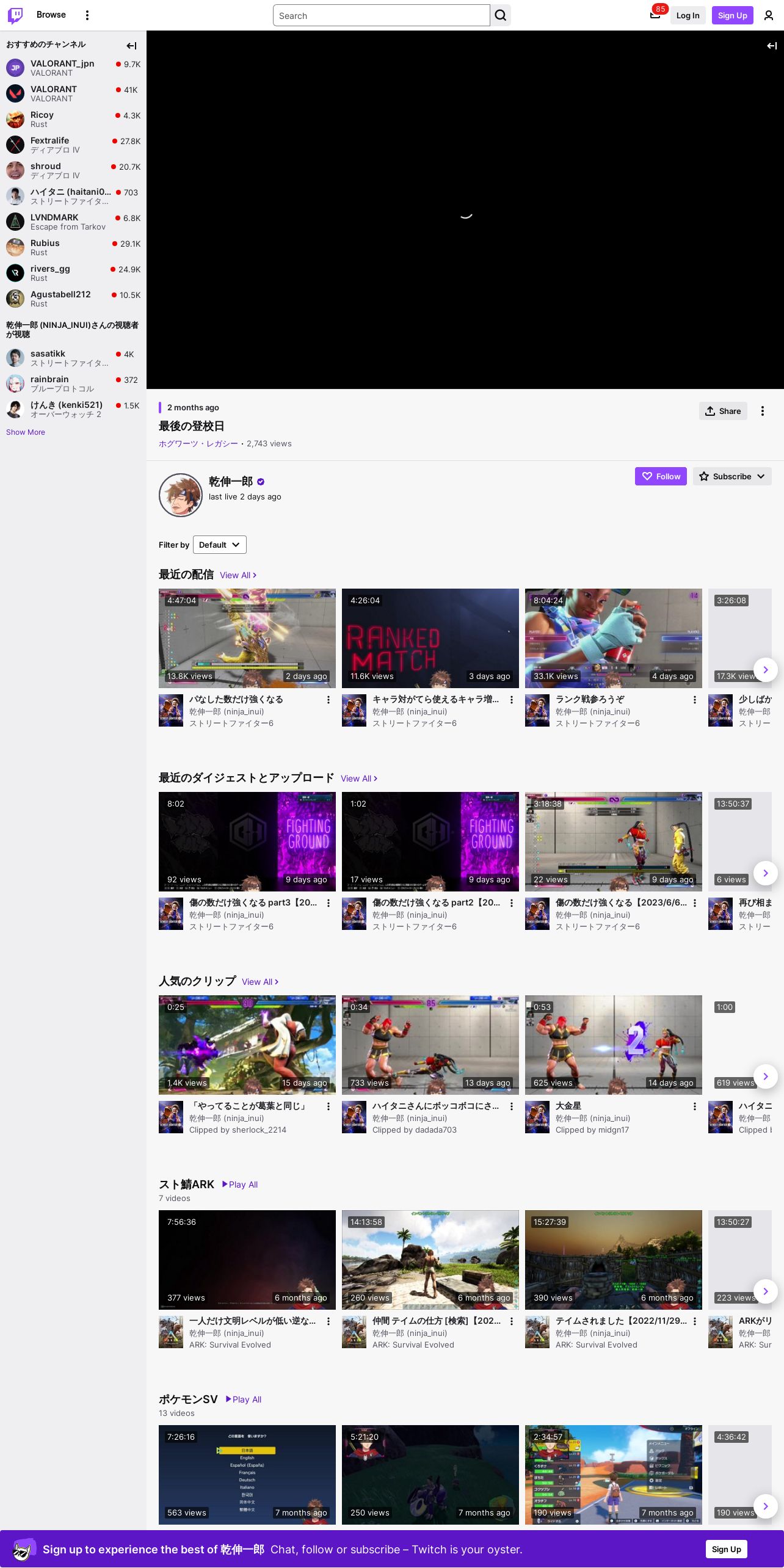Open VALORANT_jpn channel avatar
Viewport: 784px width, 1568px height.
[15, 68]
